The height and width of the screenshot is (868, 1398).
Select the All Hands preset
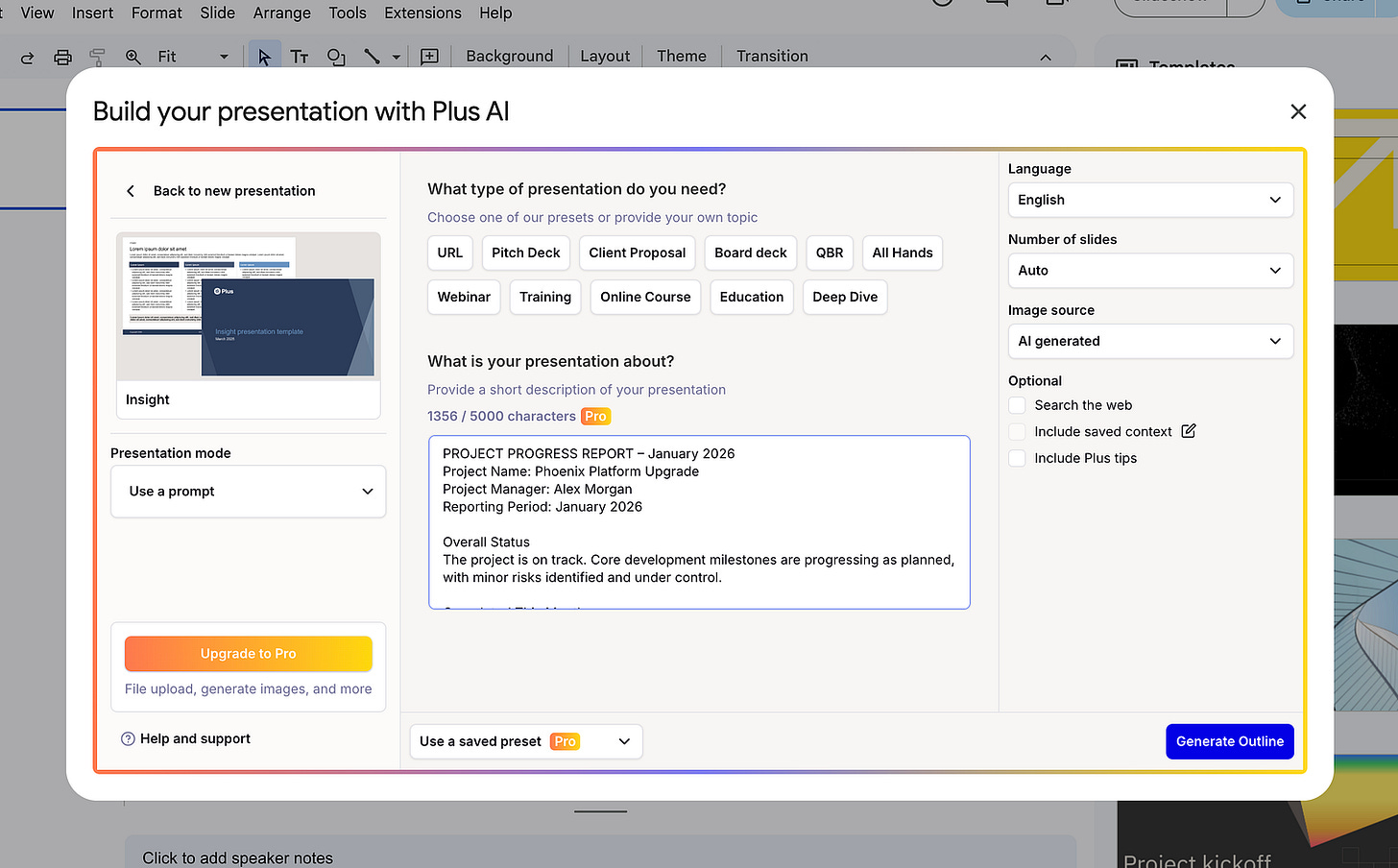(x=903, y=253)
